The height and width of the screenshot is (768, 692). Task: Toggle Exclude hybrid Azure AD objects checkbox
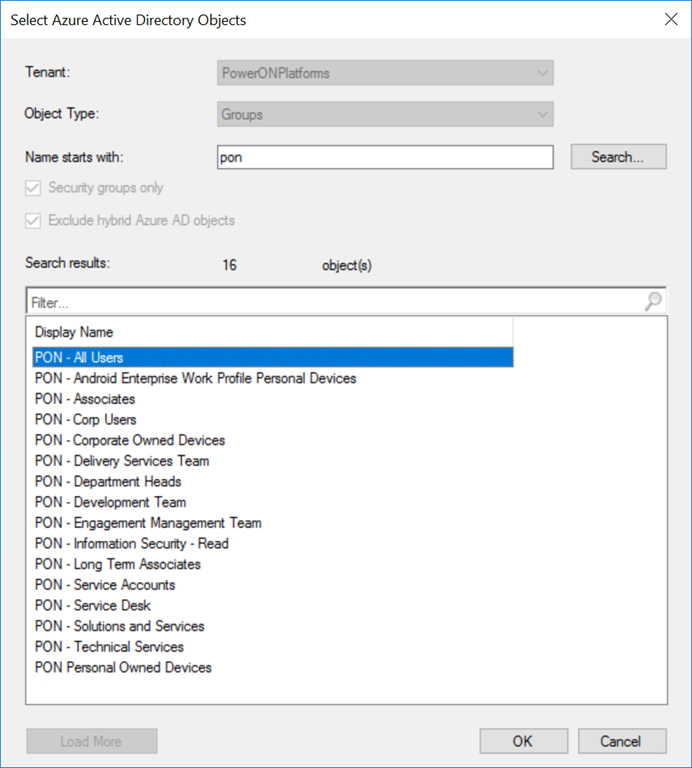(x=35, y=220)
